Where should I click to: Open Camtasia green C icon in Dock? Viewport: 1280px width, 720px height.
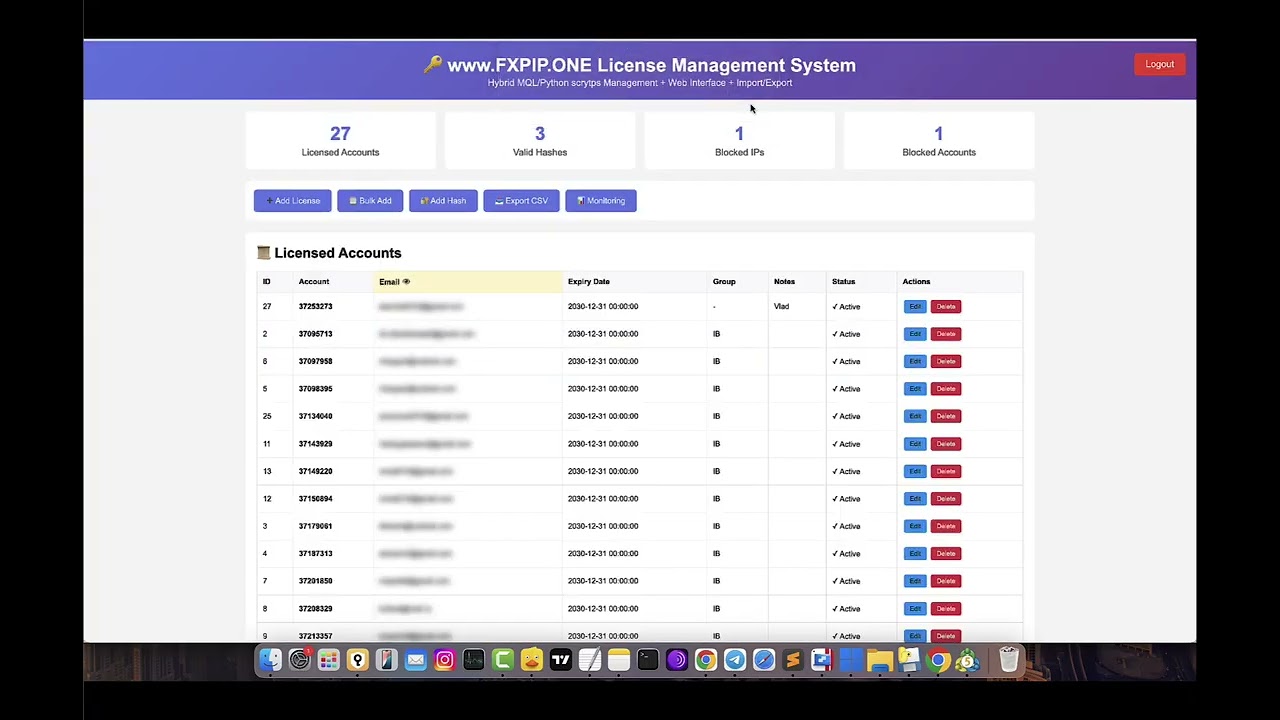tap(502, 660)
